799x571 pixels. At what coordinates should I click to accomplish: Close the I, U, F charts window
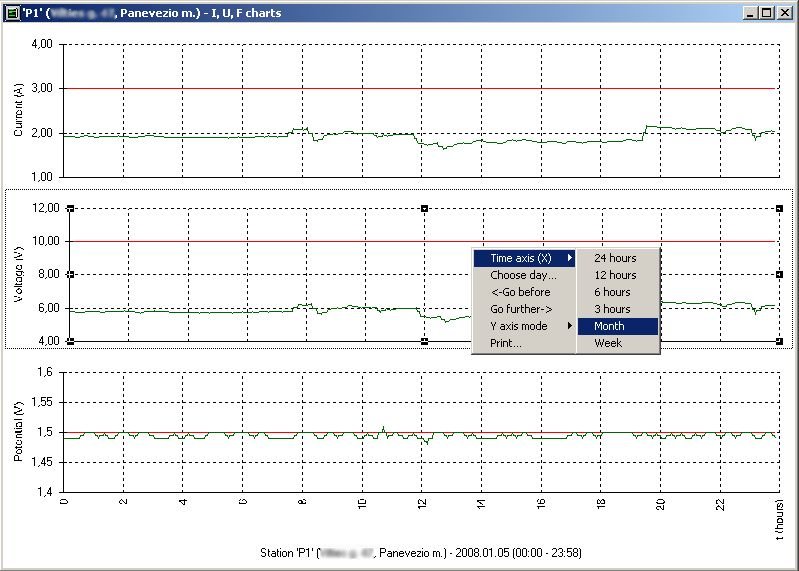[784, 13]
